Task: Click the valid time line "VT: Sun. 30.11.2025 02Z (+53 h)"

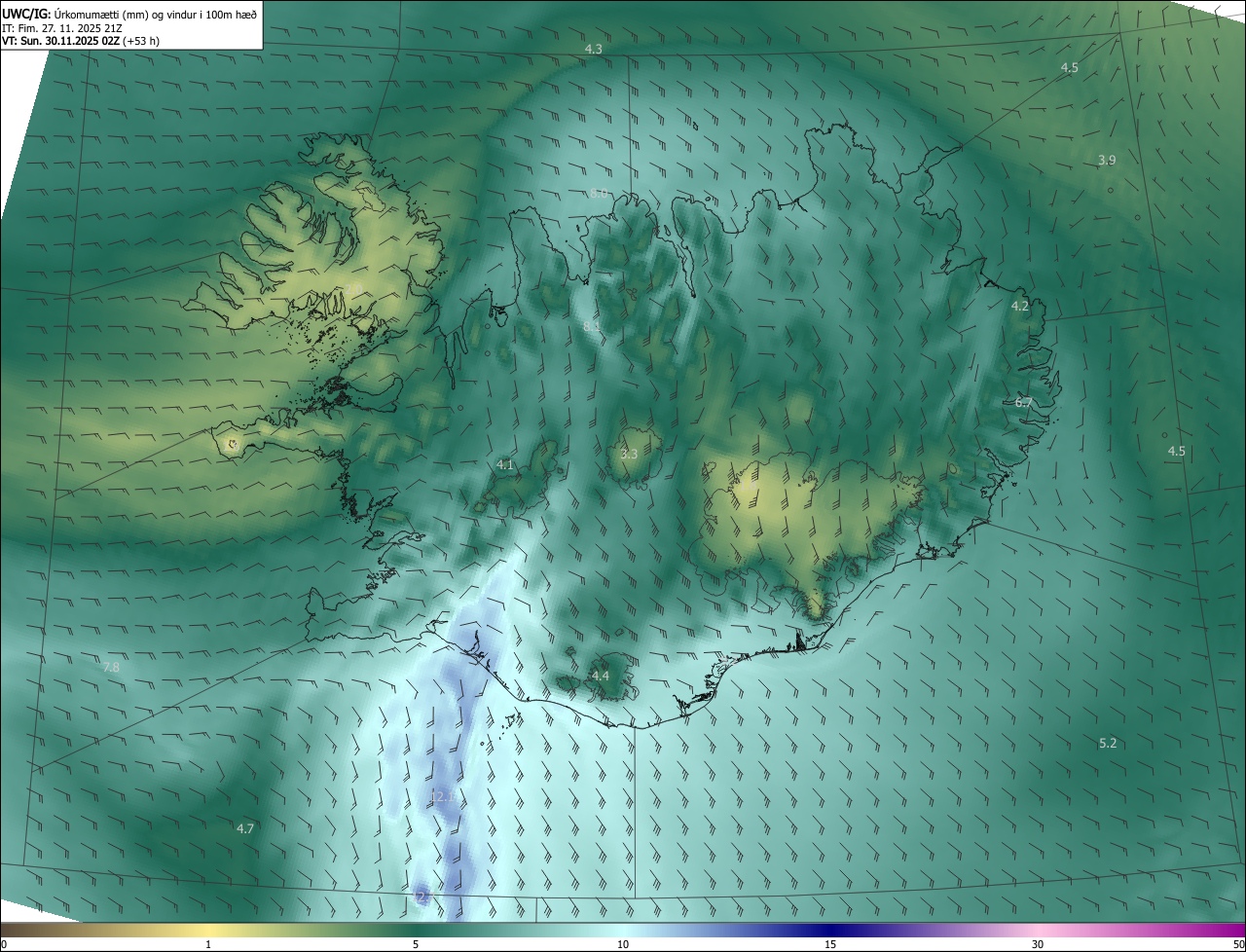Action: (x=82, y=42)
